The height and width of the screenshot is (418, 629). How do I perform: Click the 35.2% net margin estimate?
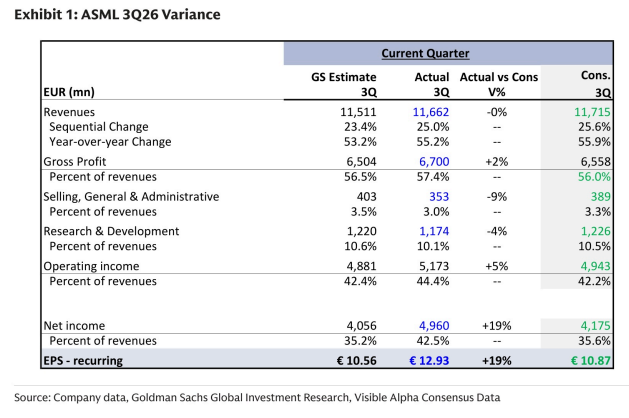360,341
